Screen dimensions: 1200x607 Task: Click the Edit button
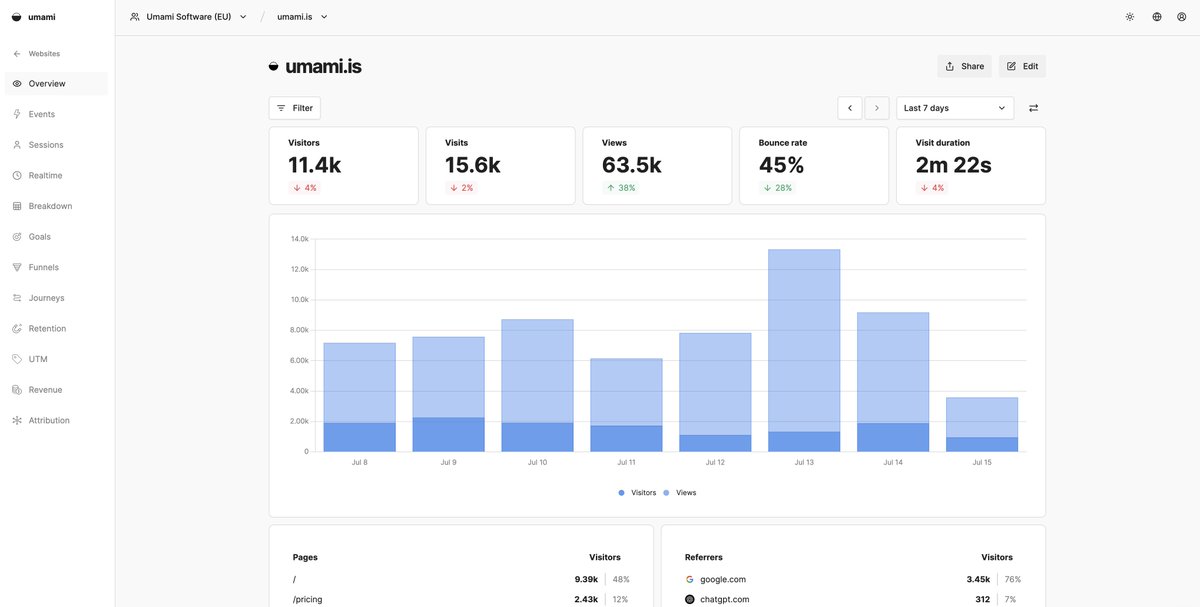tap(1022, 66)
